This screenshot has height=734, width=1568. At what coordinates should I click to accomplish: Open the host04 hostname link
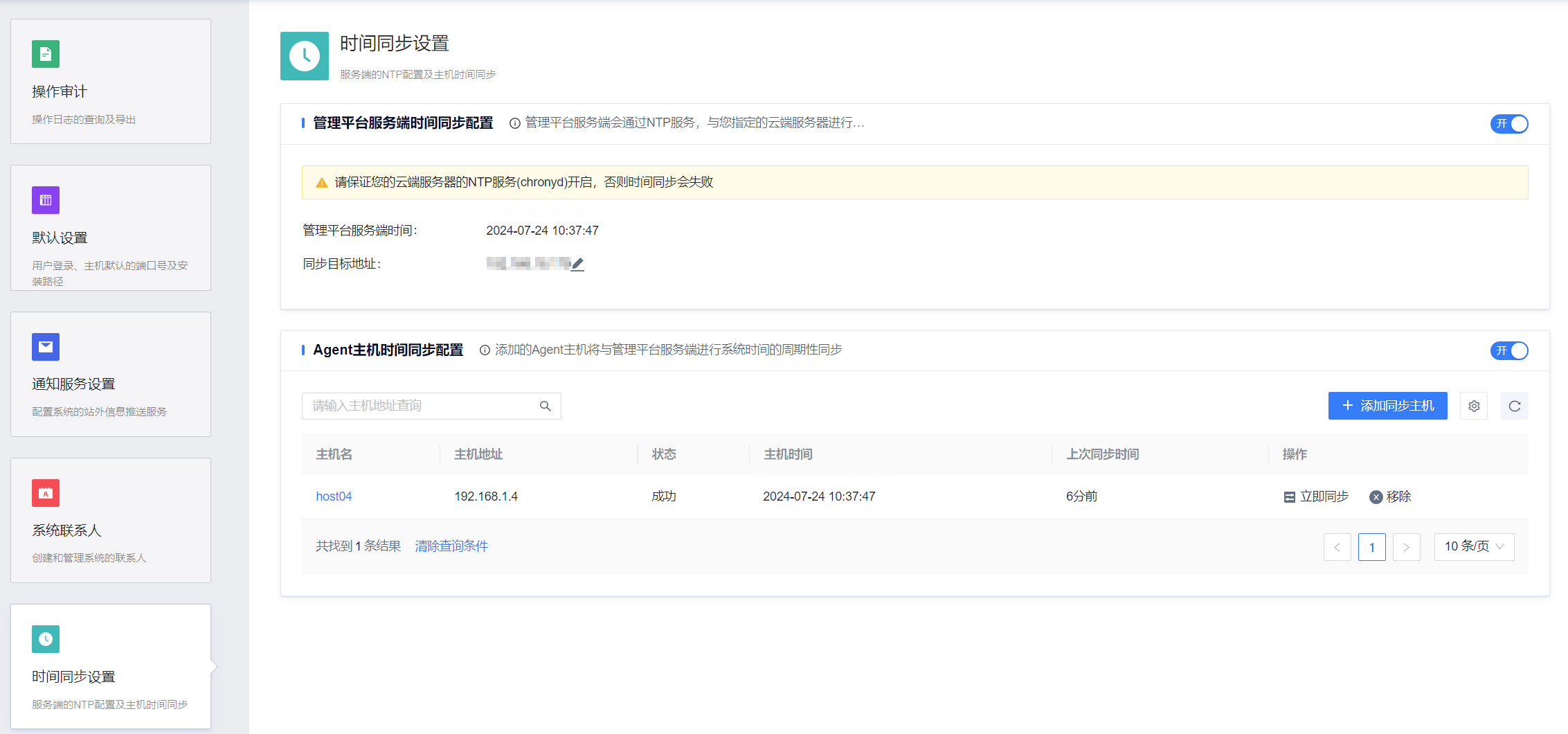334,496
